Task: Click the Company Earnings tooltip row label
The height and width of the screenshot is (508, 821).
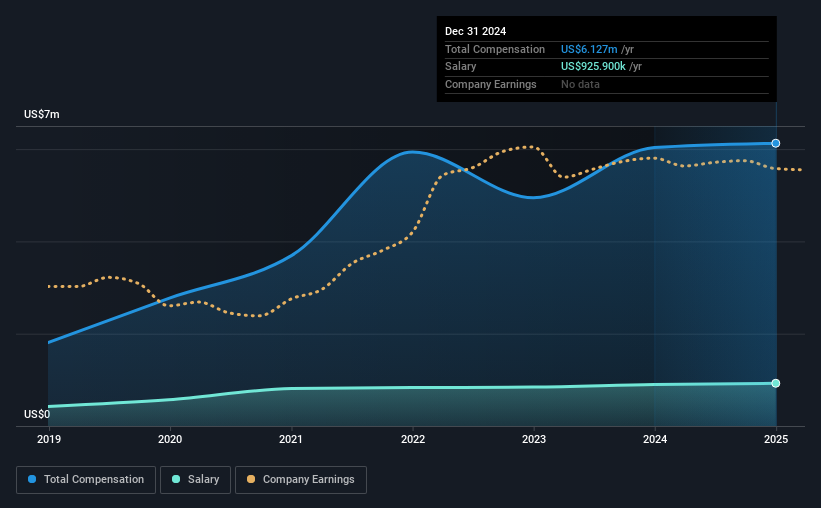Action: [x=491, y=84]
